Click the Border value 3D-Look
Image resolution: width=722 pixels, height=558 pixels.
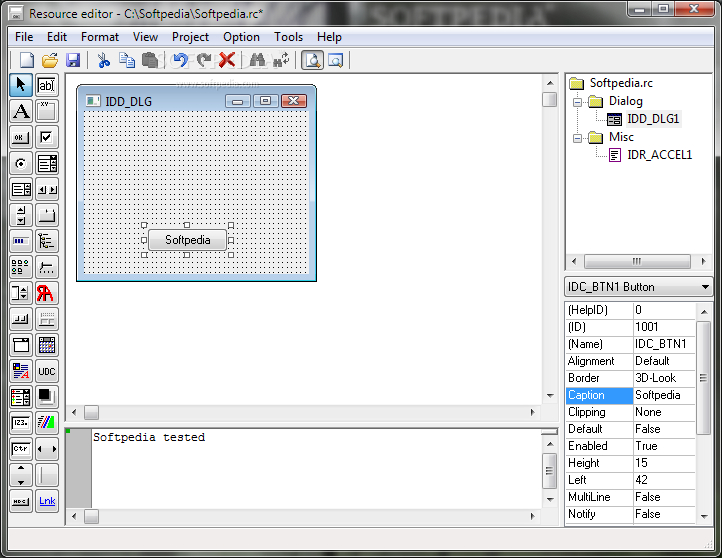coord(664,378)
